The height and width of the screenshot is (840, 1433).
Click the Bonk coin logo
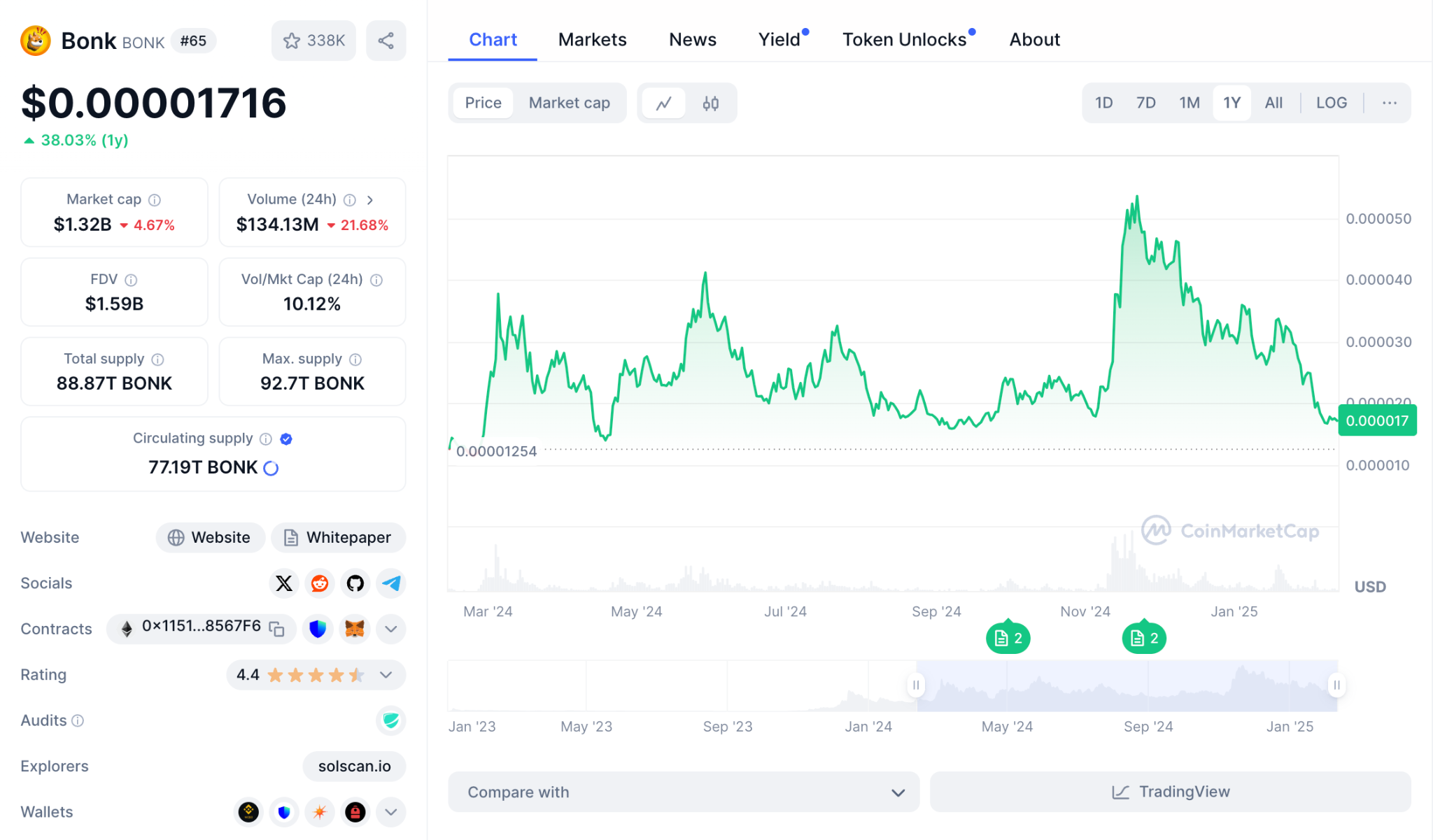click(36, 41)
